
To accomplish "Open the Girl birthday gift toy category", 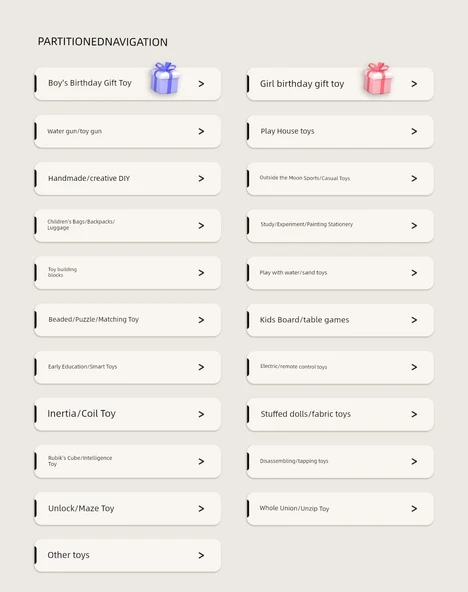I will [340, 84].
